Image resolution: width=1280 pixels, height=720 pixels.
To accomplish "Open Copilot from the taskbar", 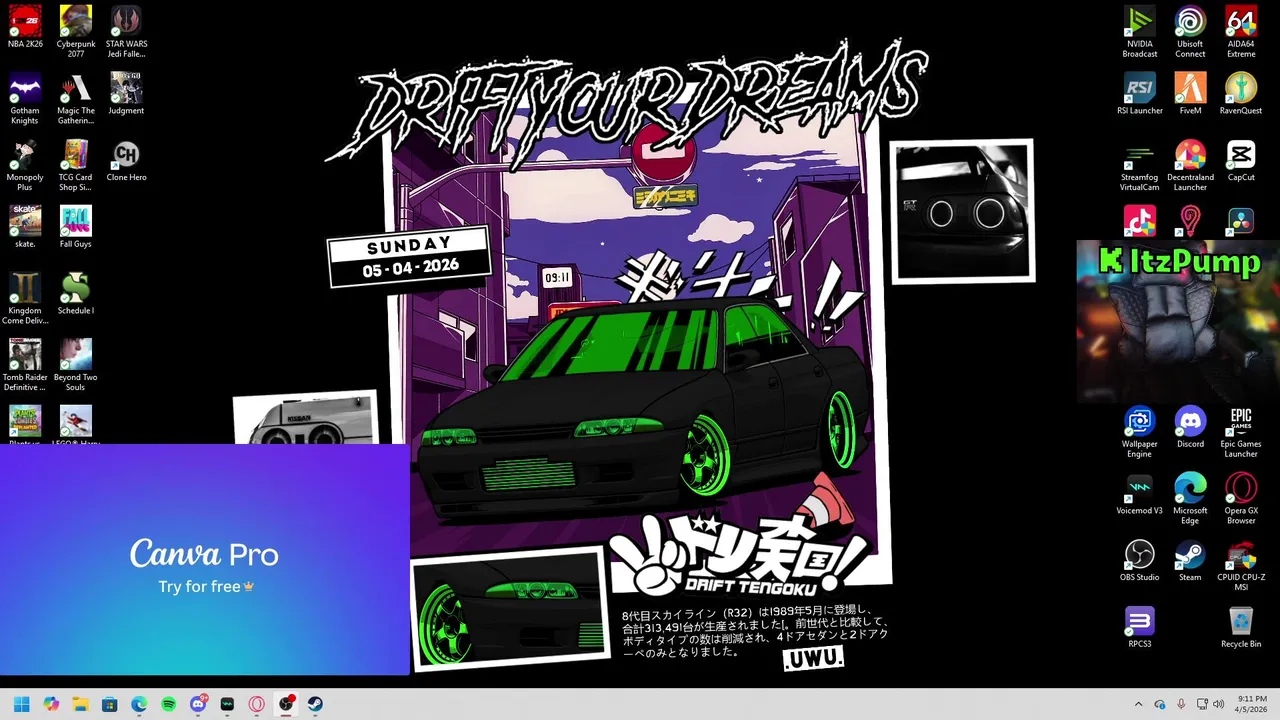I will [51, 704].
